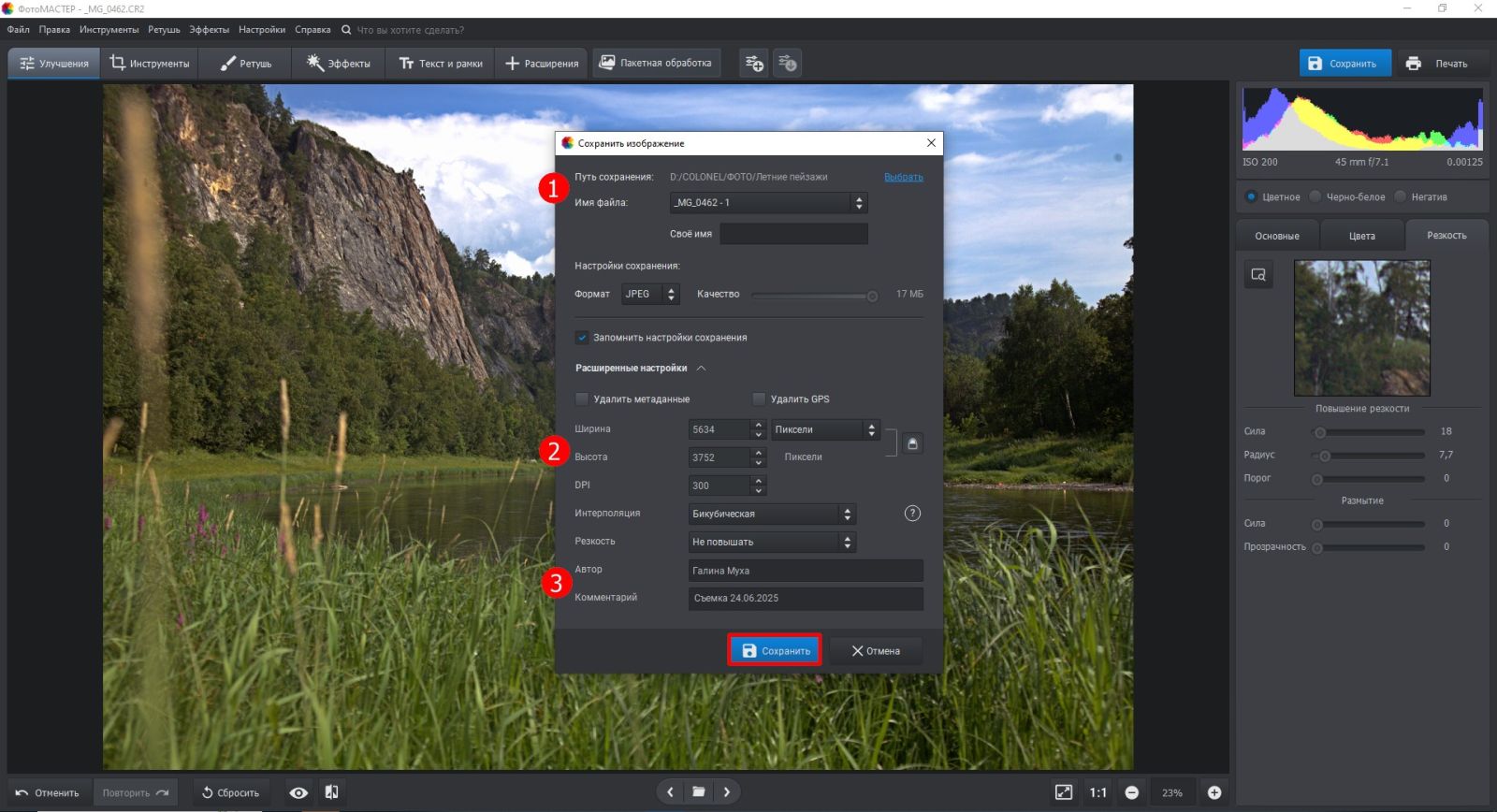The height and width of the screenshot is (812, 1497).
Task: Zoom out with the minus icon
Action: tap(1131, 792)
